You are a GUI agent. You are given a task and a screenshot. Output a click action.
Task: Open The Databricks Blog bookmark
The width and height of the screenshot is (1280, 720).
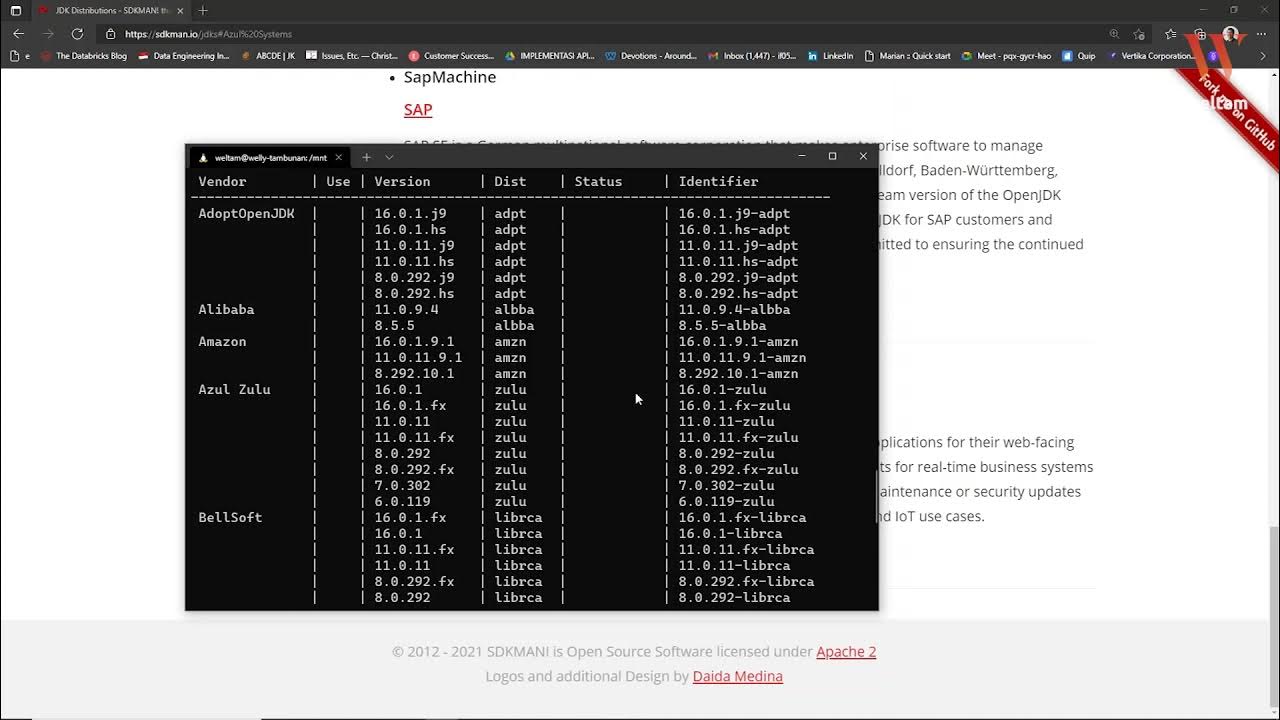point(84,56)
